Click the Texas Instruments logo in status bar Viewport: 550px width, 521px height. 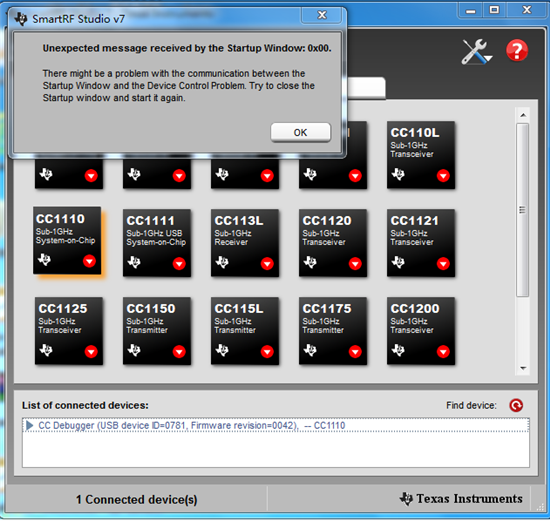click(x=461, y=499)
